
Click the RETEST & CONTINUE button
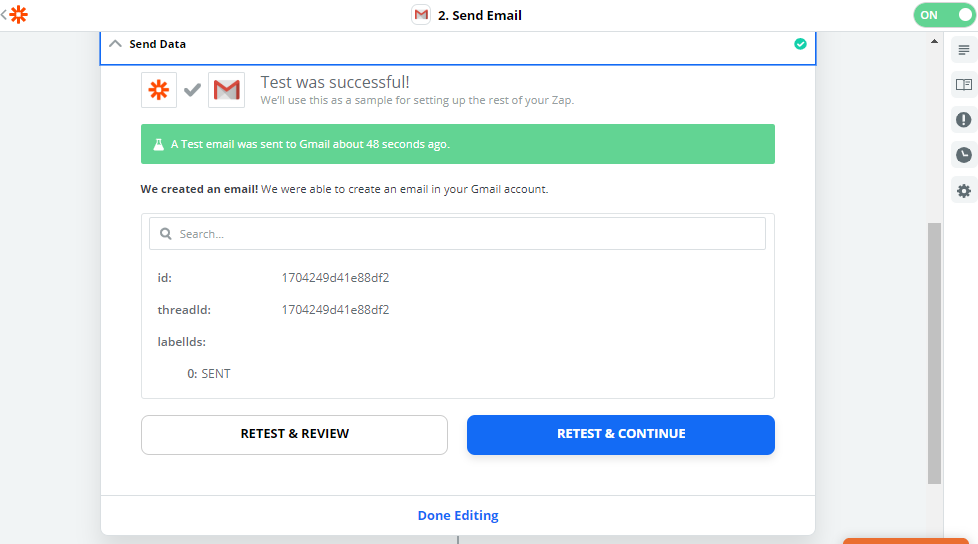click(x=621, y=434)
